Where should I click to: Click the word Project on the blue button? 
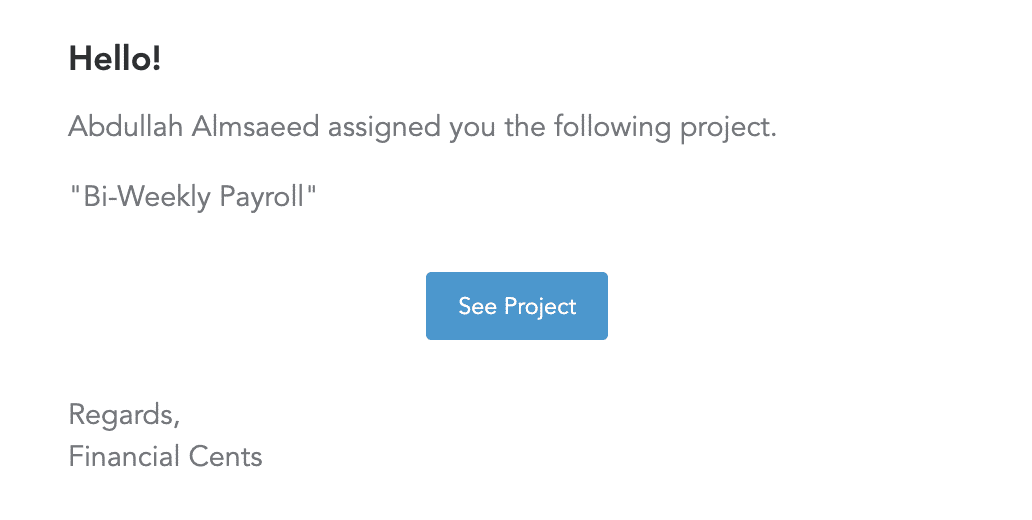tap(540, 307)
